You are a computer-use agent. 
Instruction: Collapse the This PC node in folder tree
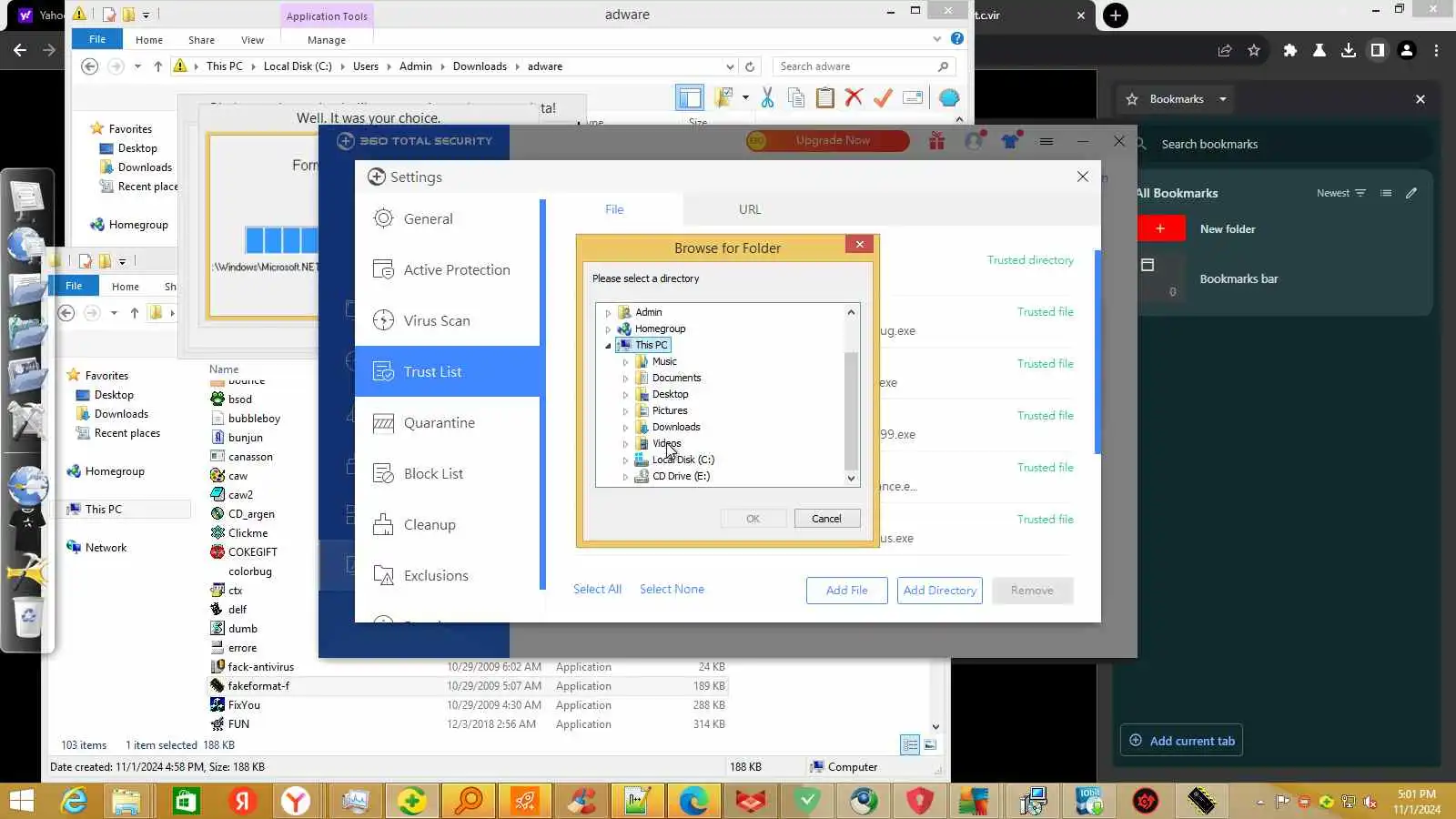tap(609, 346)
